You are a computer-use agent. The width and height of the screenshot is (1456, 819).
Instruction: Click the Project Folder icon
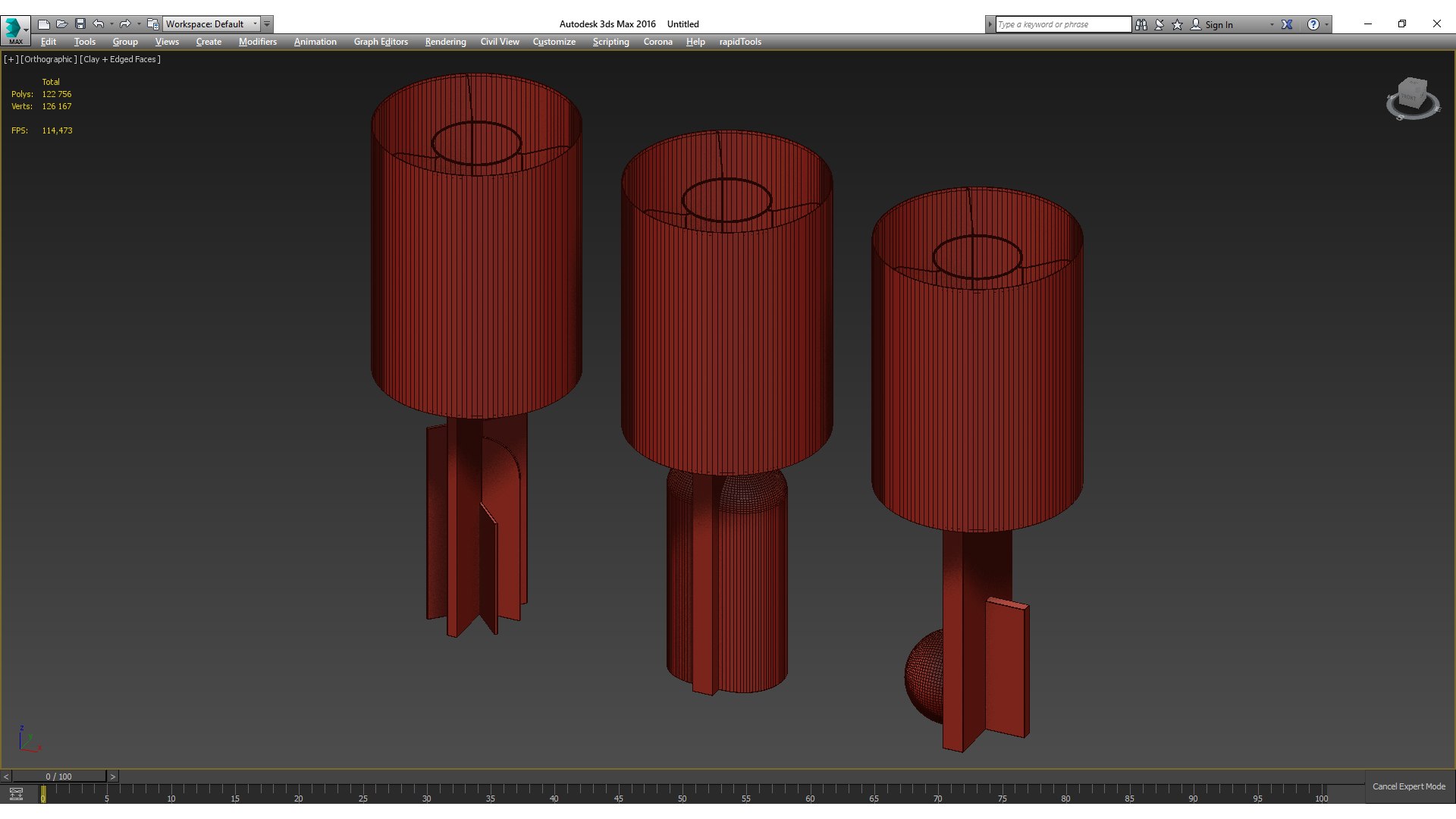coord(153,24)
